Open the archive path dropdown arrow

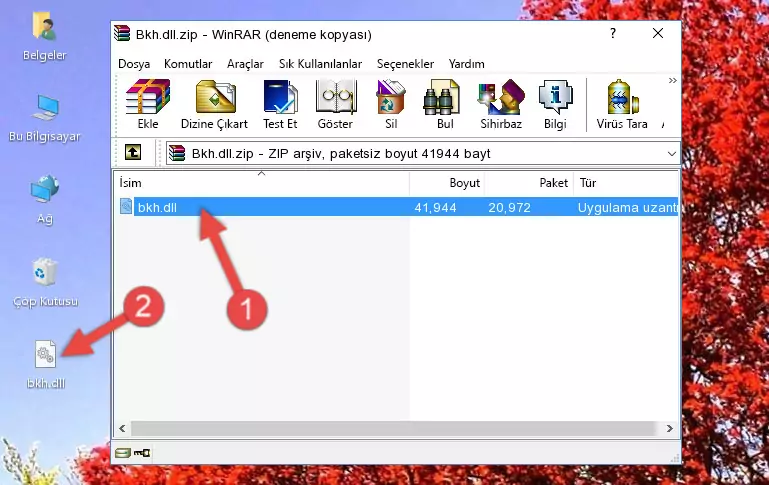(671, 153)
